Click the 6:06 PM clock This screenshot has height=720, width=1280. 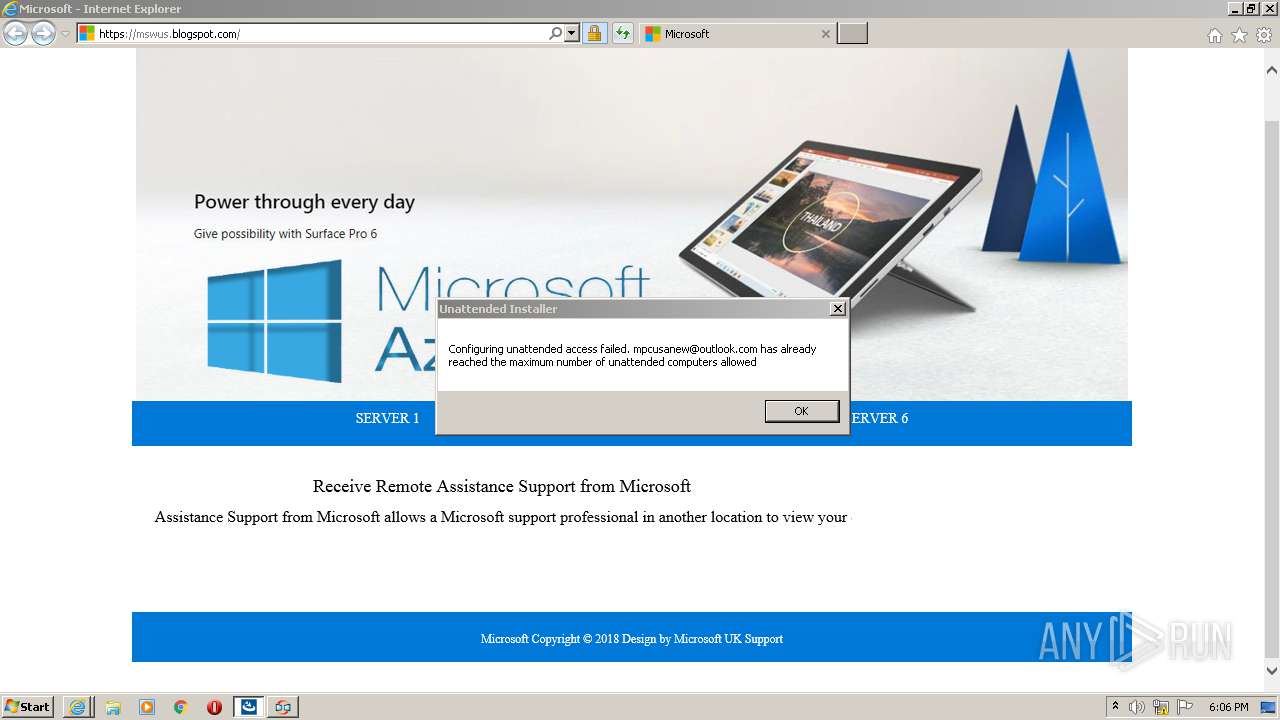[x=1228, y=707]
